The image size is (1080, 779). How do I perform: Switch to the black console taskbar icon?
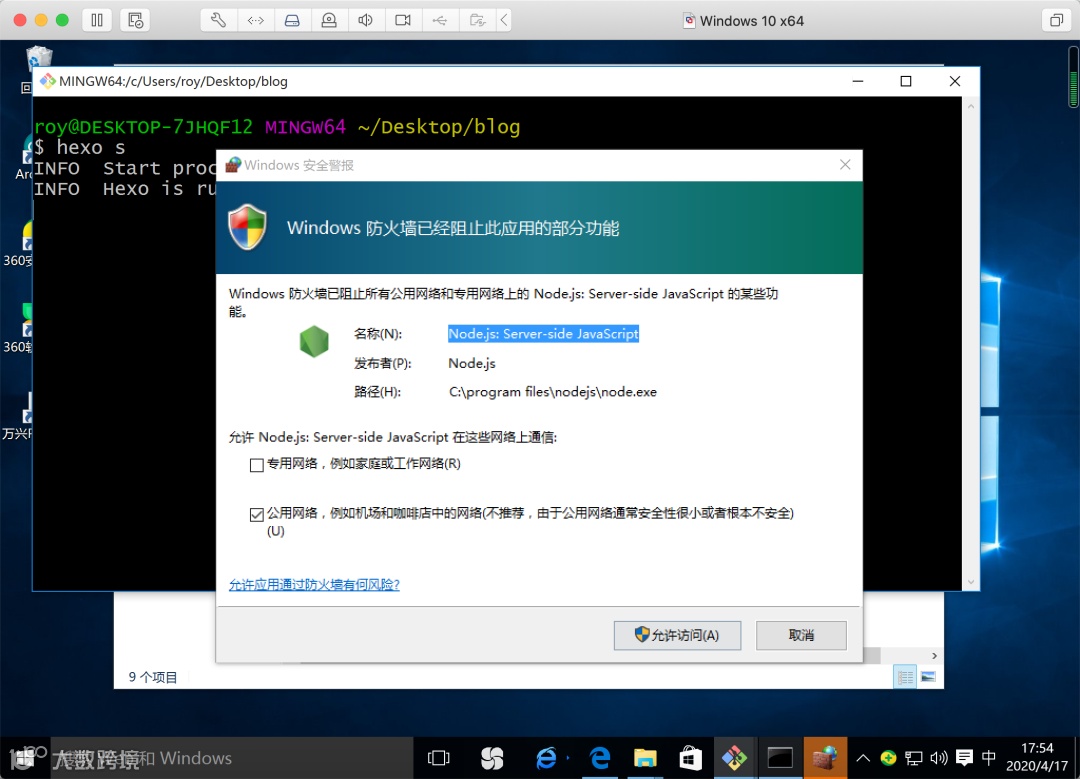point(780,758)
